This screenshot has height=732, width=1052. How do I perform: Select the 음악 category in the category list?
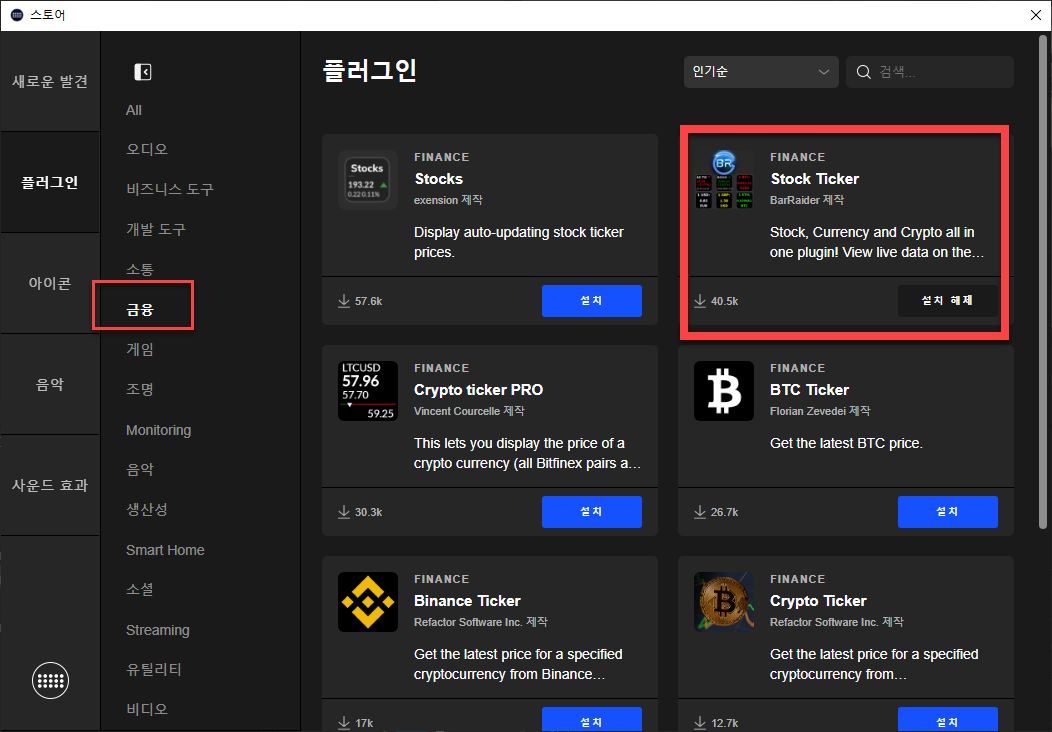coord(140,470)
